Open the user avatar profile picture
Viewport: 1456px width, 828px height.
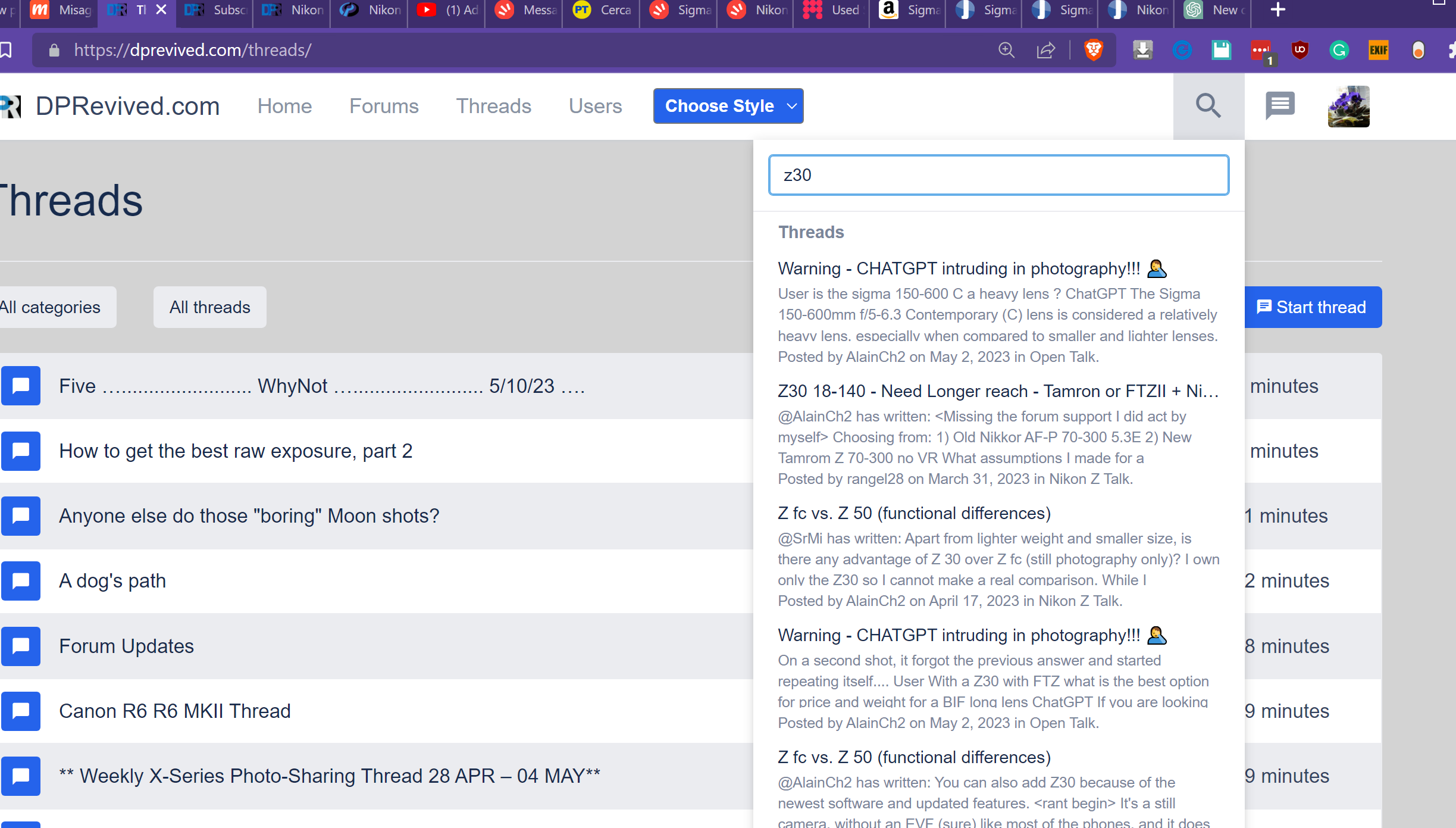(x=1348, y=107)
